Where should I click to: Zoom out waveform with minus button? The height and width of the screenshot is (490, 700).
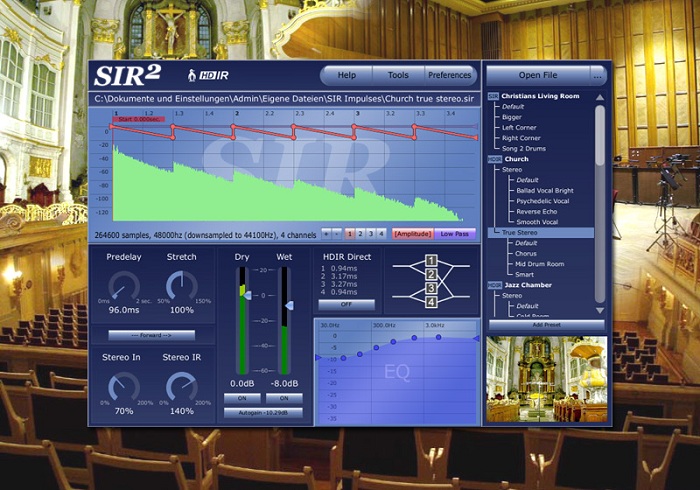tap(337, 233)
